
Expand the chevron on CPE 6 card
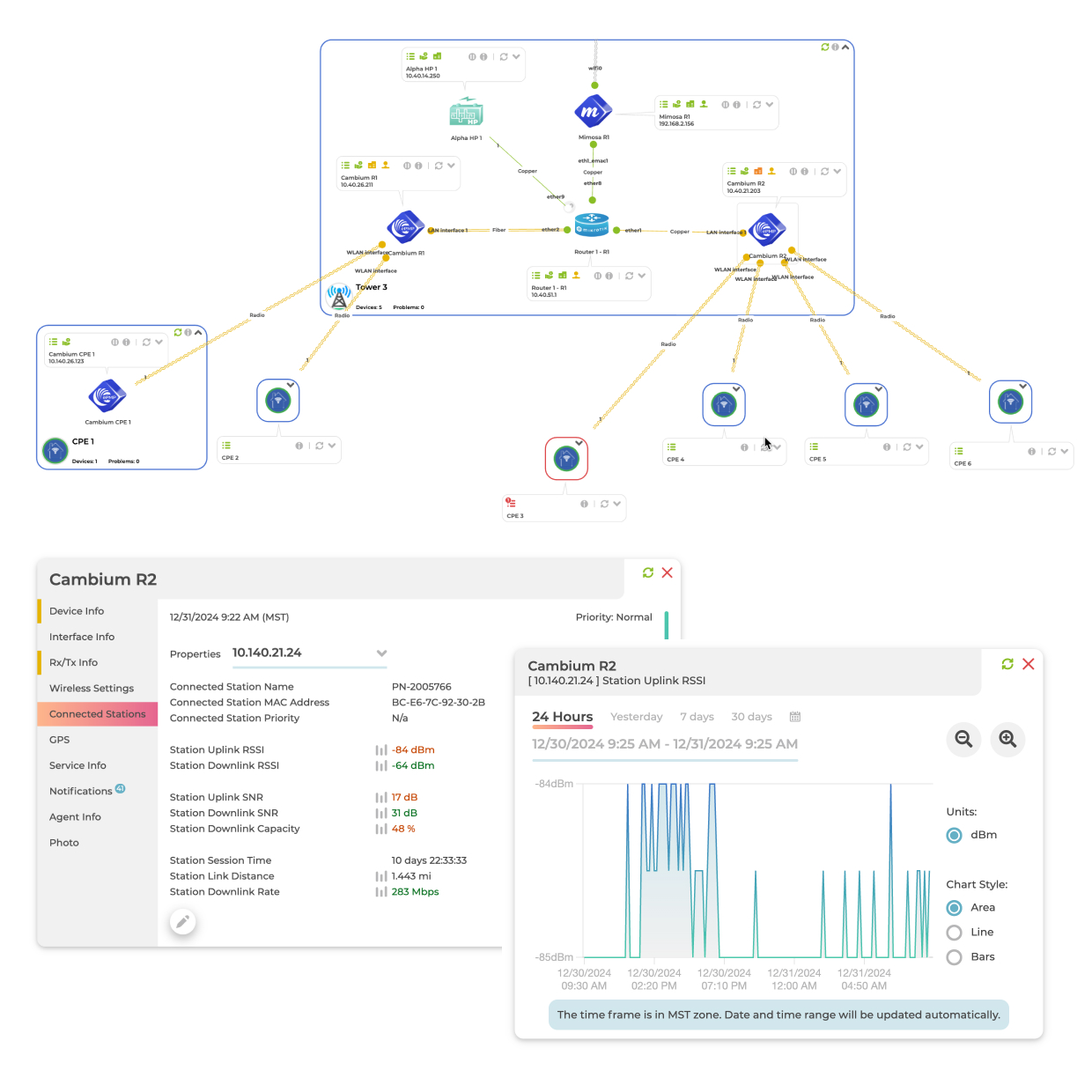point(1065,452)
